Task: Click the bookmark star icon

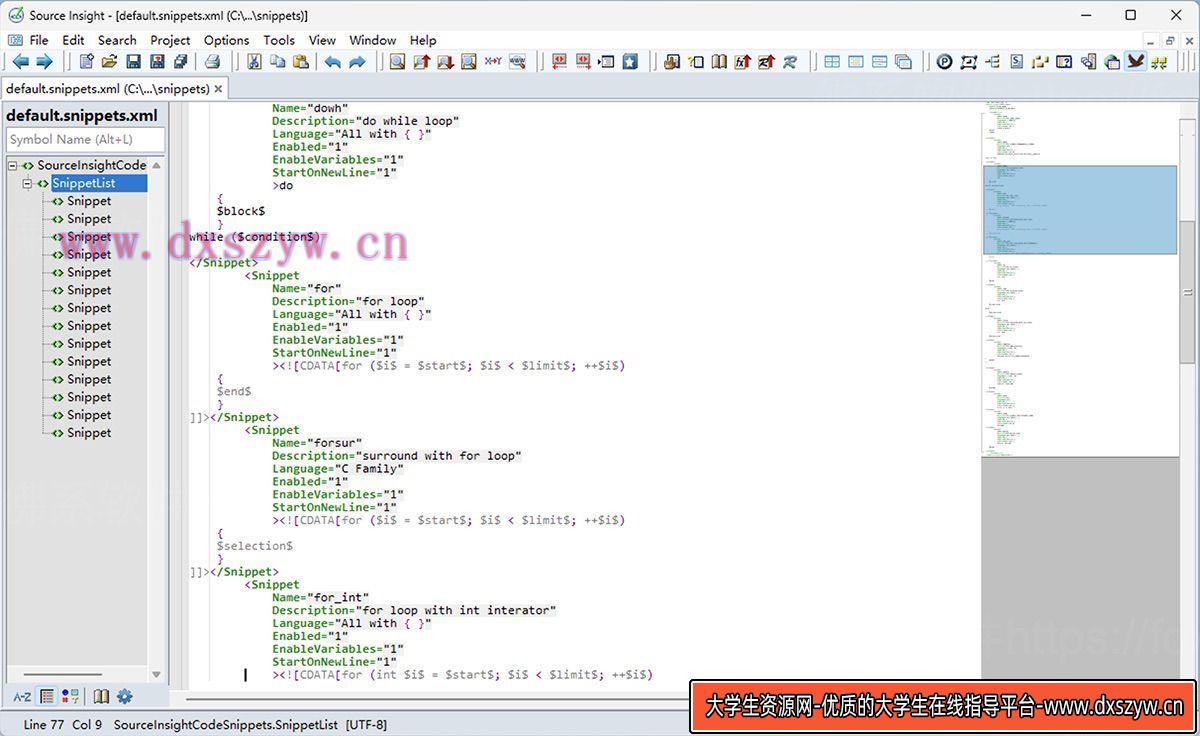Action: [630, 62]
